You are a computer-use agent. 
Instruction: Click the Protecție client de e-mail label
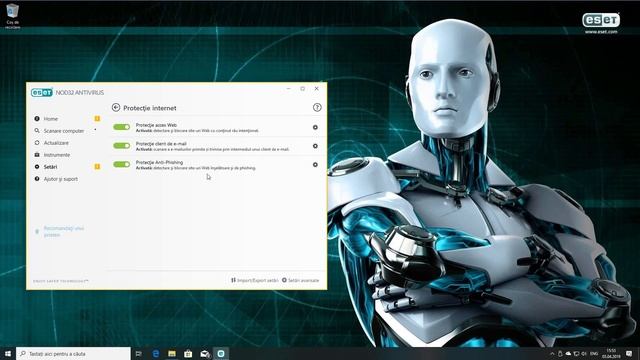click(161, 144)
